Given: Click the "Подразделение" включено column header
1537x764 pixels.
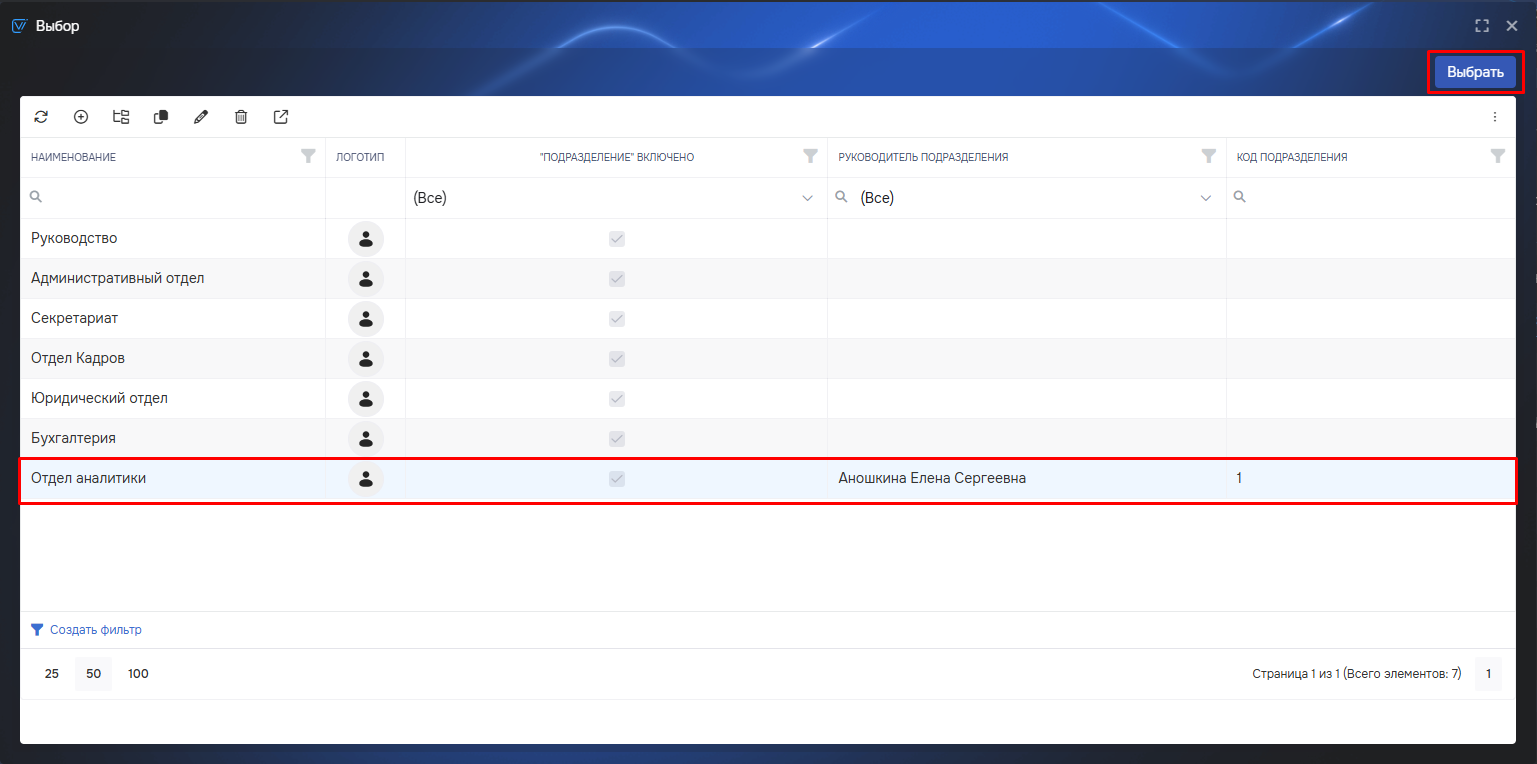Looking at the screenshot, I should [x=617, y=157].
